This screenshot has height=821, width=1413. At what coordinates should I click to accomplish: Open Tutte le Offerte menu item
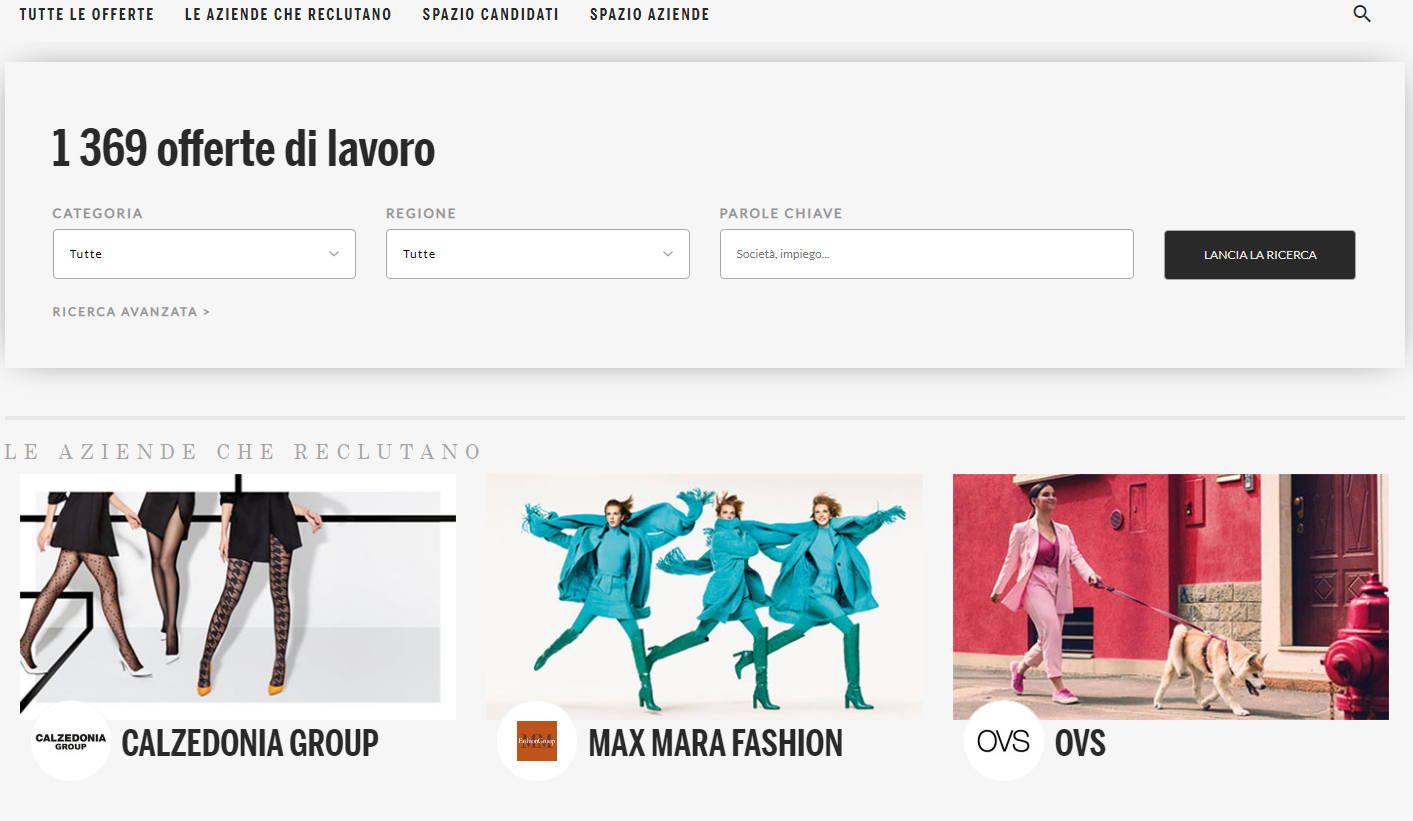click(87, 15)
